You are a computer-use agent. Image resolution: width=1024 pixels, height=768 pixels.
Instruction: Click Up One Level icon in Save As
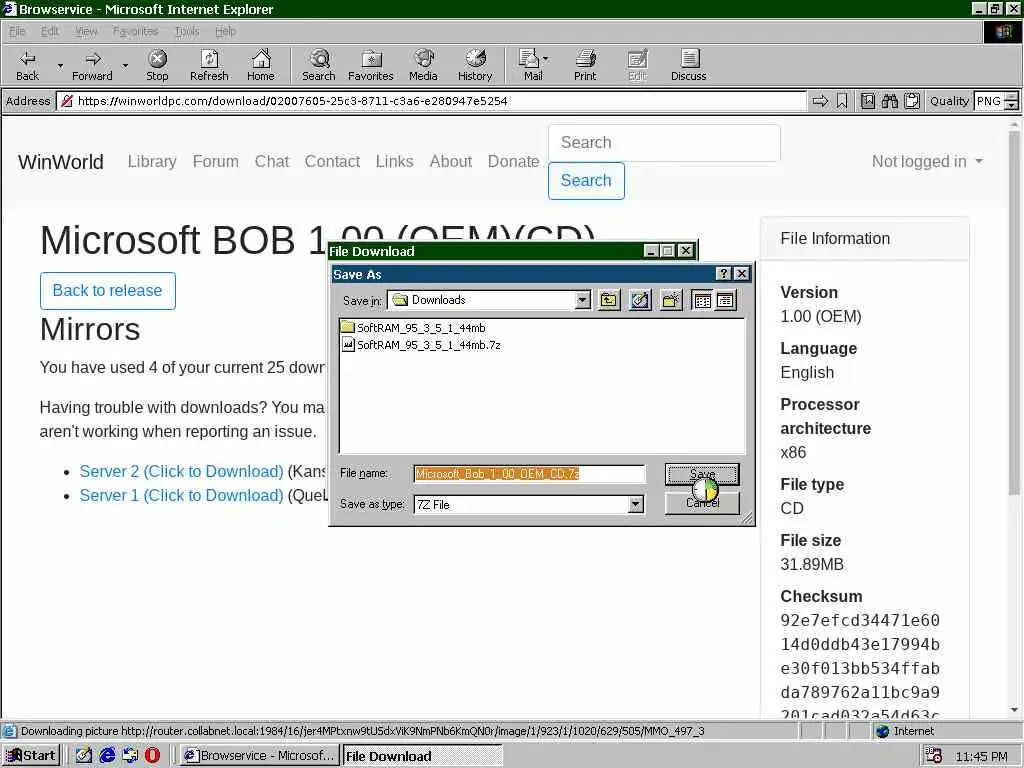tap(609, 300)
